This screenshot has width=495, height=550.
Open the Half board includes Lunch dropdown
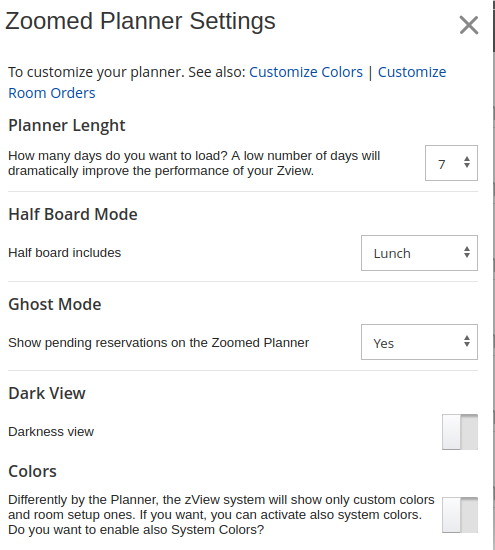click(419, 253)
